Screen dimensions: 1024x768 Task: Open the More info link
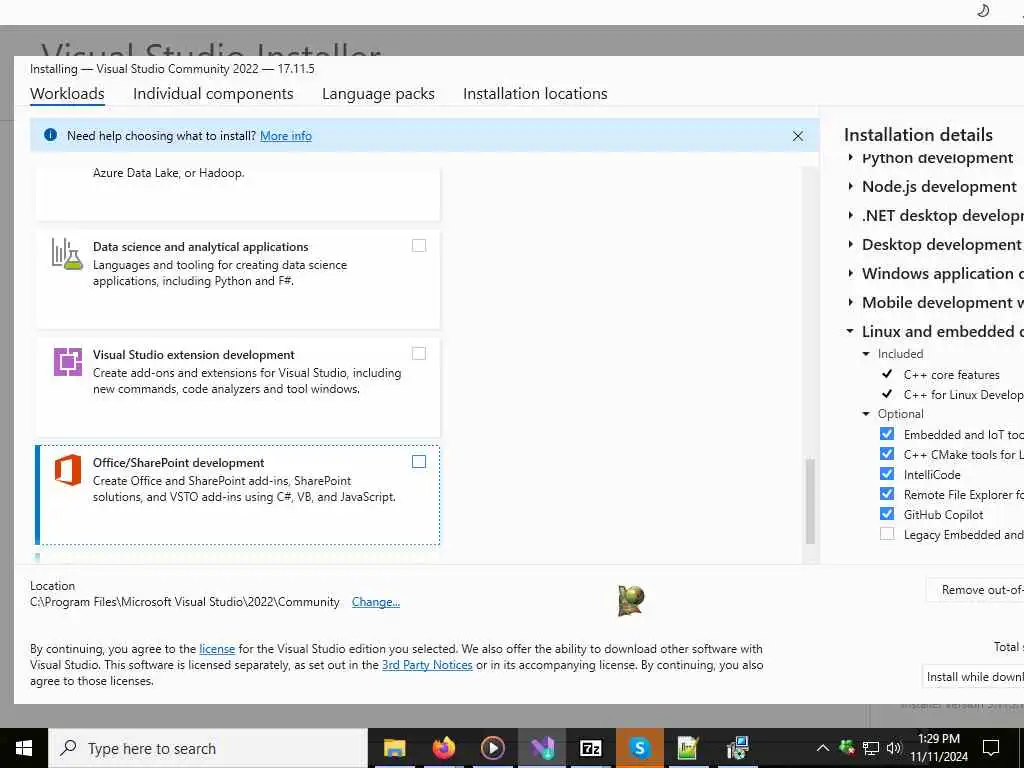pos(286,136)
